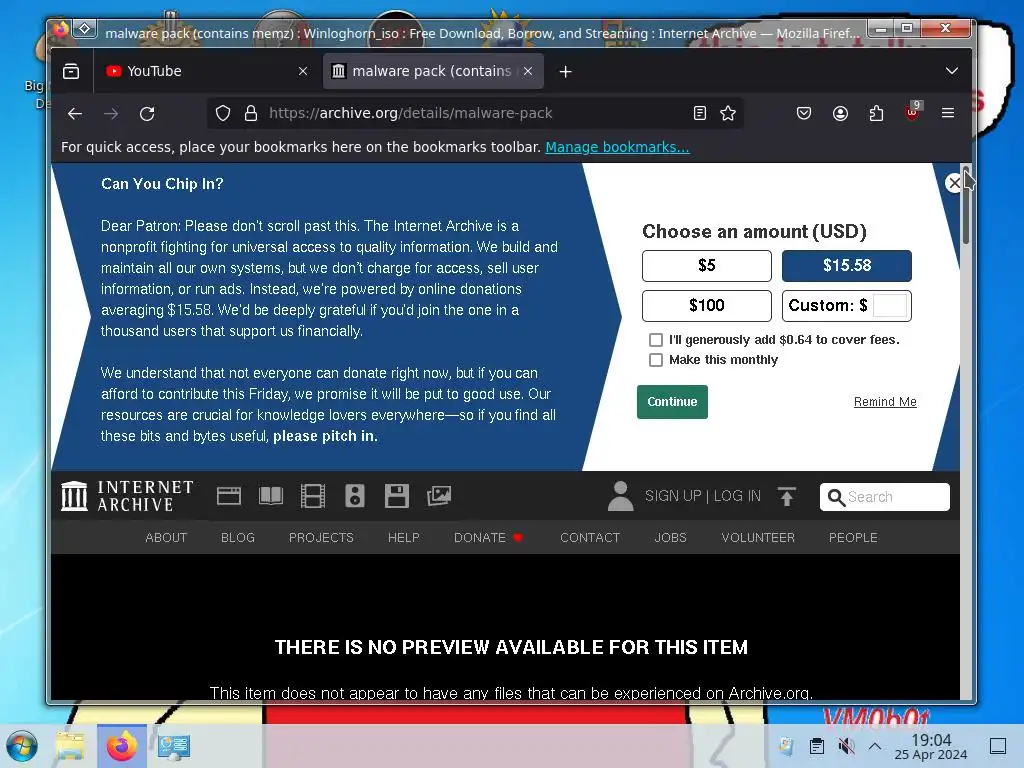This screenshot has width=1024, height=768.
Task: Click the Internet Archive Search box
Action: [885, 497]
